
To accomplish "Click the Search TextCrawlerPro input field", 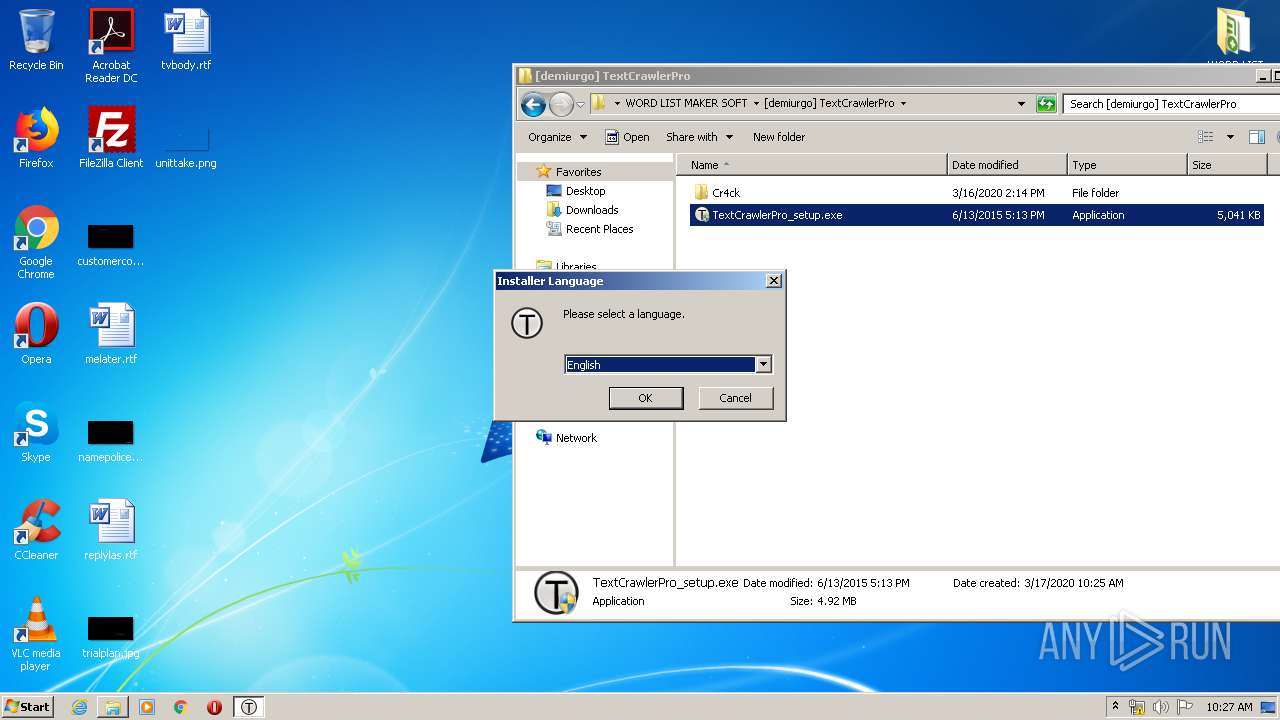I will [1172, 104].
